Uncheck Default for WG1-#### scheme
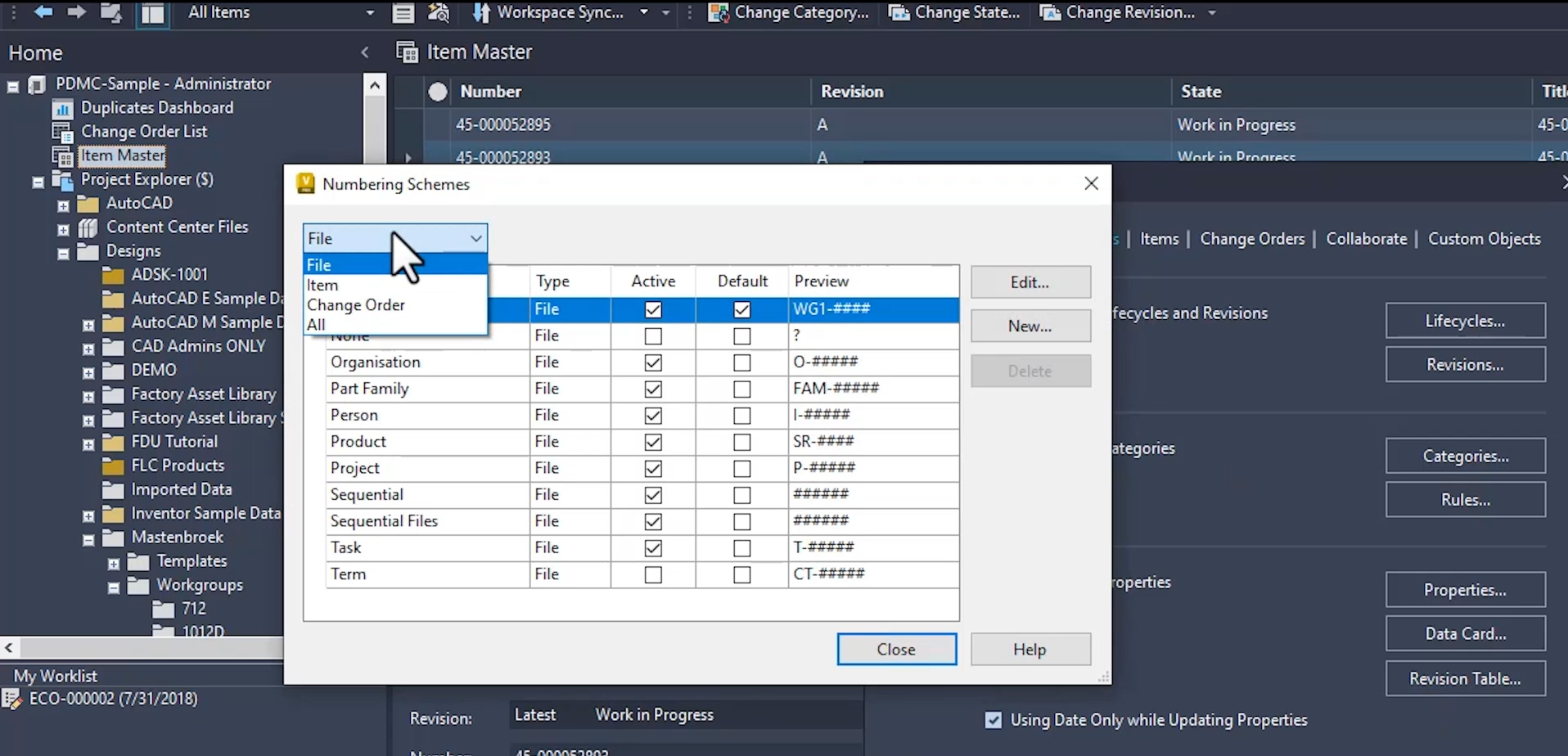The width and height of the screenshot is (1568, 756). [741, 309]
